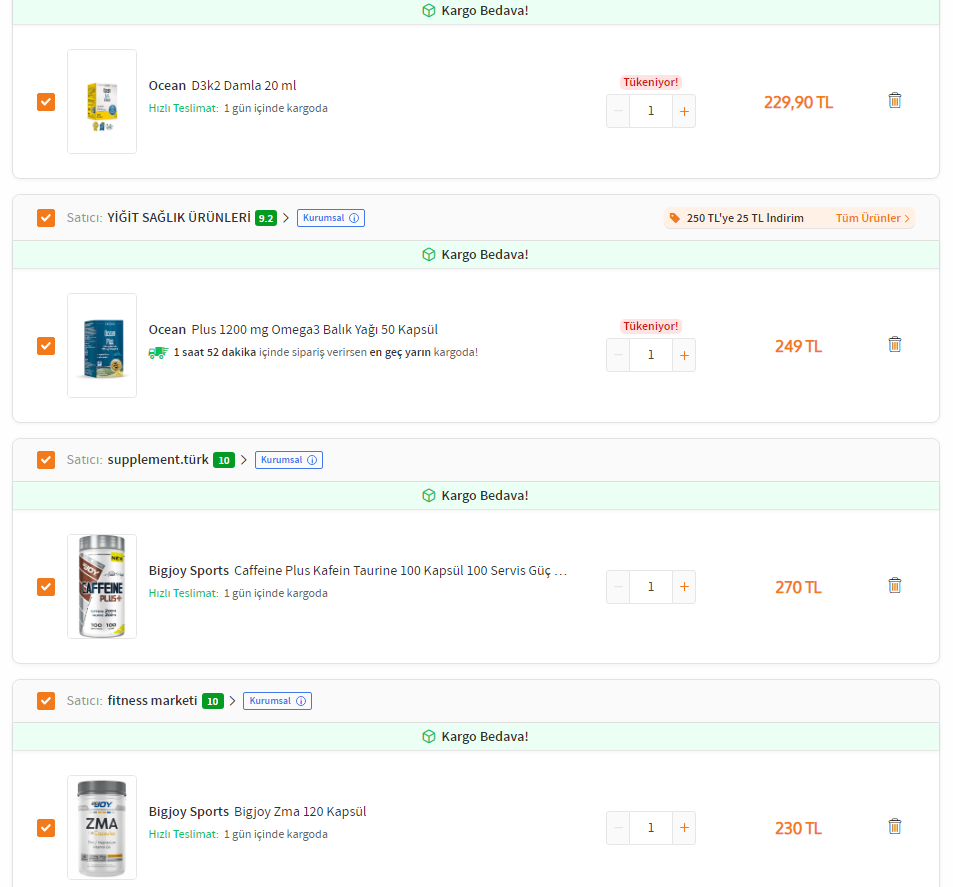Click Tükeniyor! label on Ocean Plus Omega3
This screenshot has height=887, width=953.
651,326
